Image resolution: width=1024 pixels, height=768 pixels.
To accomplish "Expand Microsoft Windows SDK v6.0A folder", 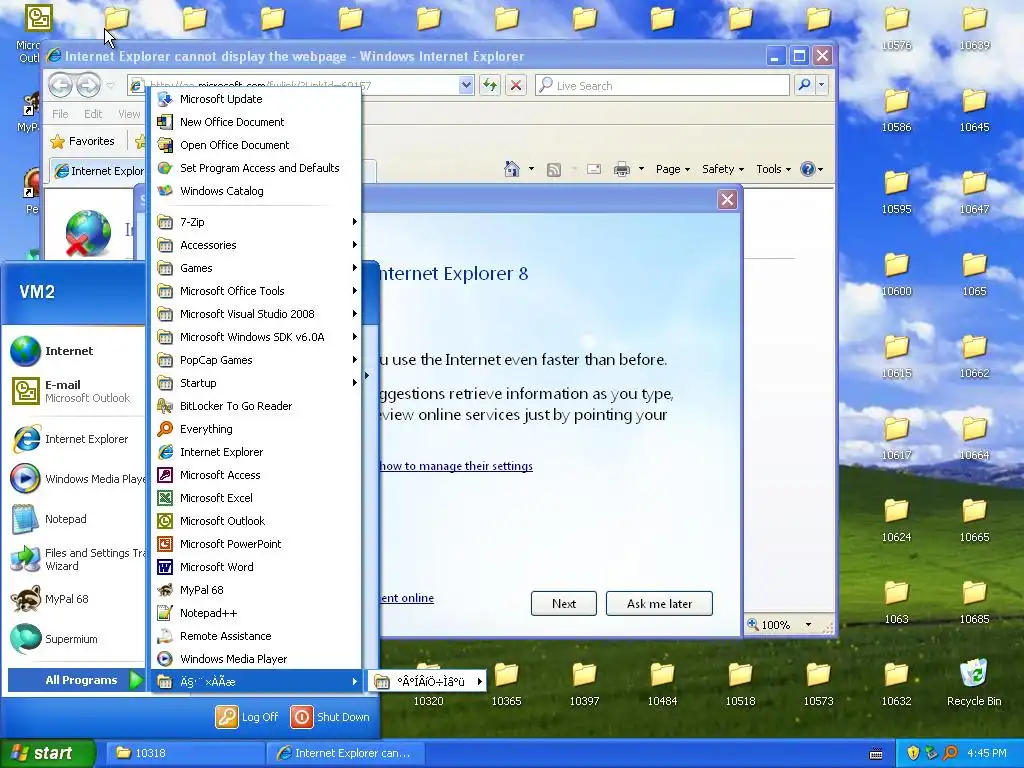I will pos(256,337).
